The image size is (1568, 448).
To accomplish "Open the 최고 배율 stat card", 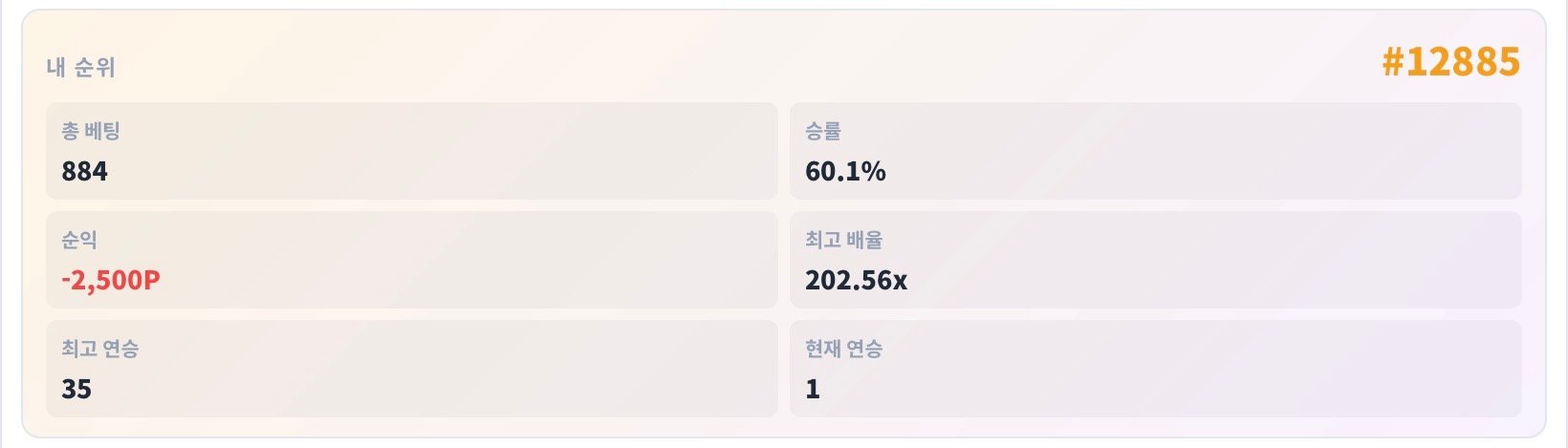I will (1155, 260).
